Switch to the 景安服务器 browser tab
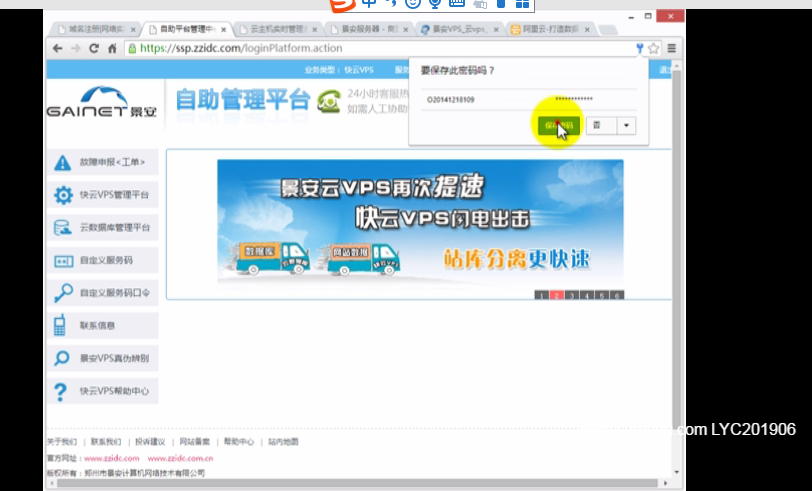The image size is (812, 491). 368,30
